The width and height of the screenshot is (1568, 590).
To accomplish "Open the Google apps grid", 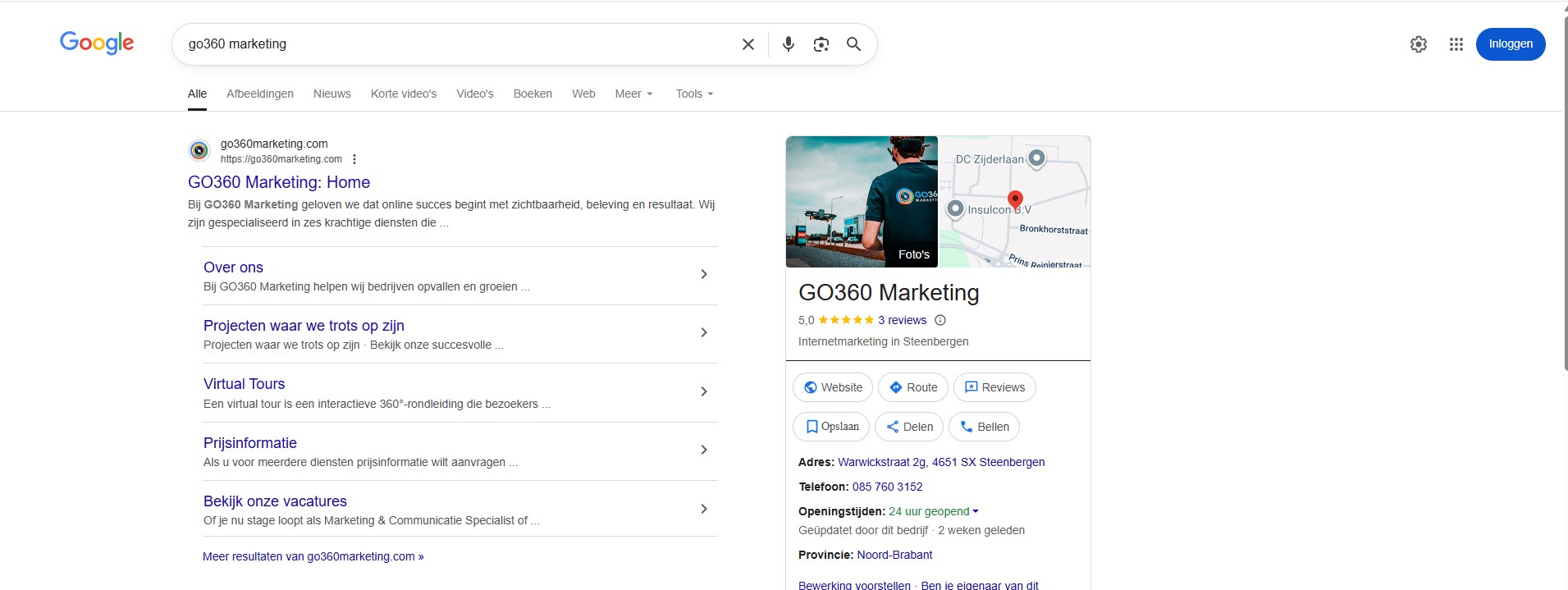I will tap(1456, 44).
